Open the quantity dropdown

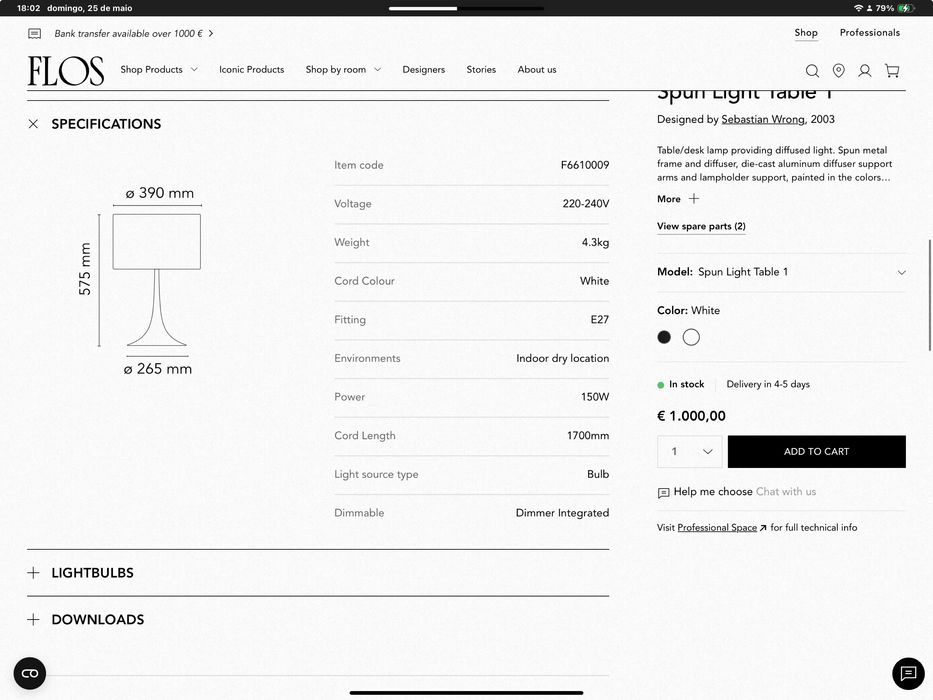coord(690,452)
